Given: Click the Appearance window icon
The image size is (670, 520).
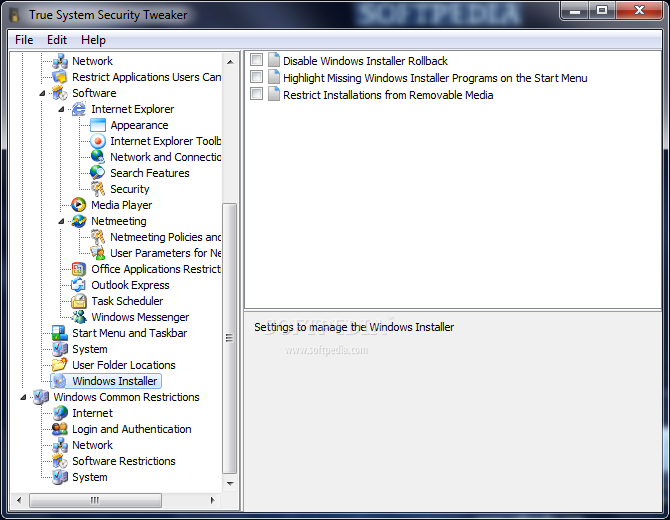Looking at the screenshot, I should pos(98,125).
